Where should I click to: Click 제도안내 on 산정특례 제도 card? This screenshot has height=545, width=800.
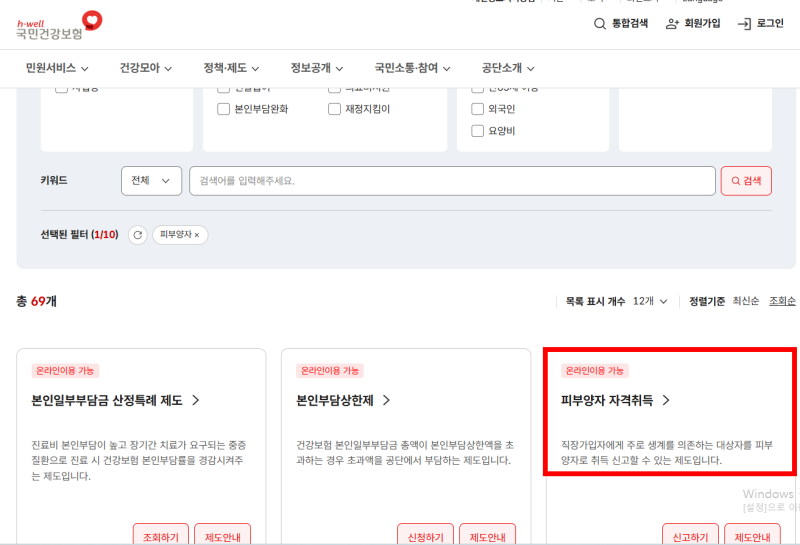point(222,535)
